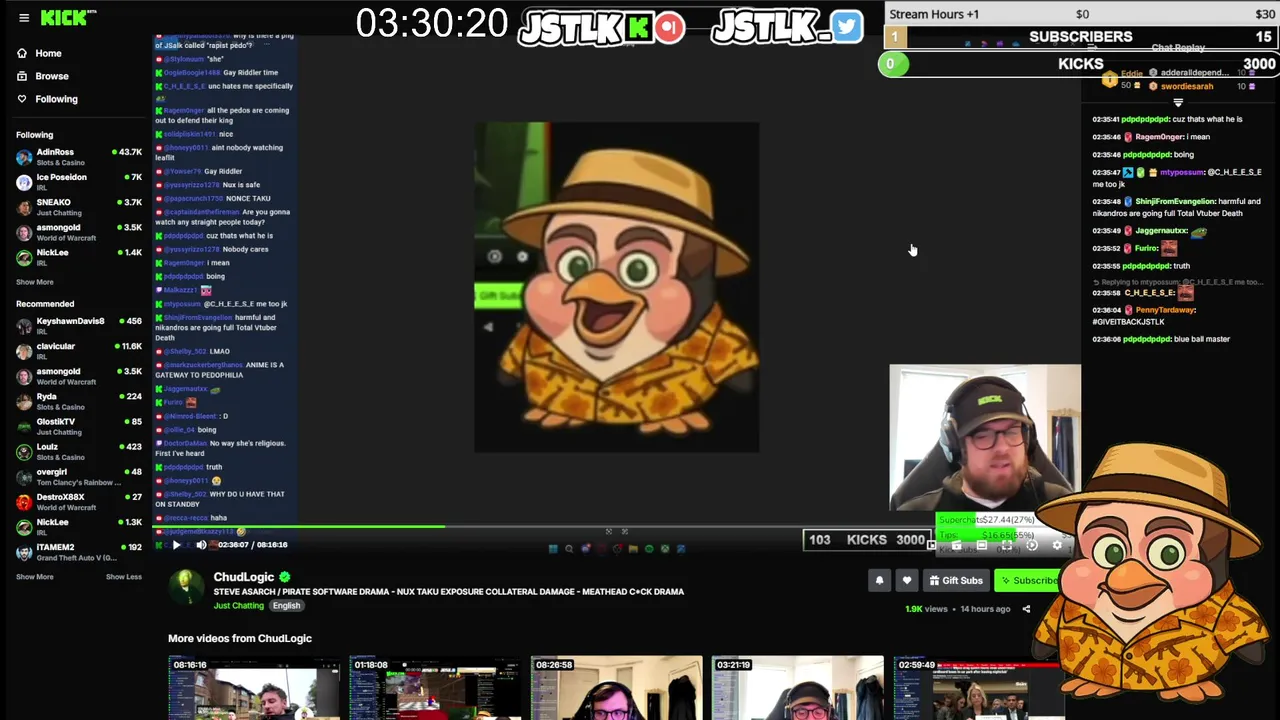Click the Browse icon in sidebar
1280x720 pixels.
tap(22, 76)
